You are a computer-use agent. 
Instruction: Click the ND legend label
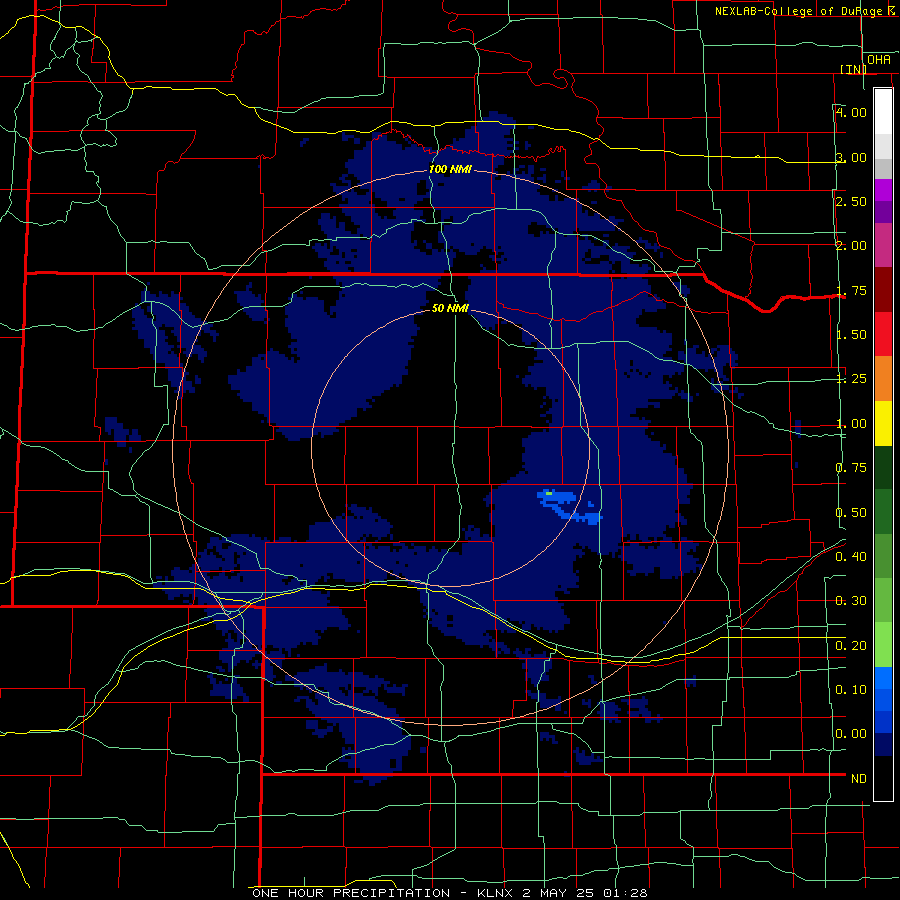click(x=859, y=779)
